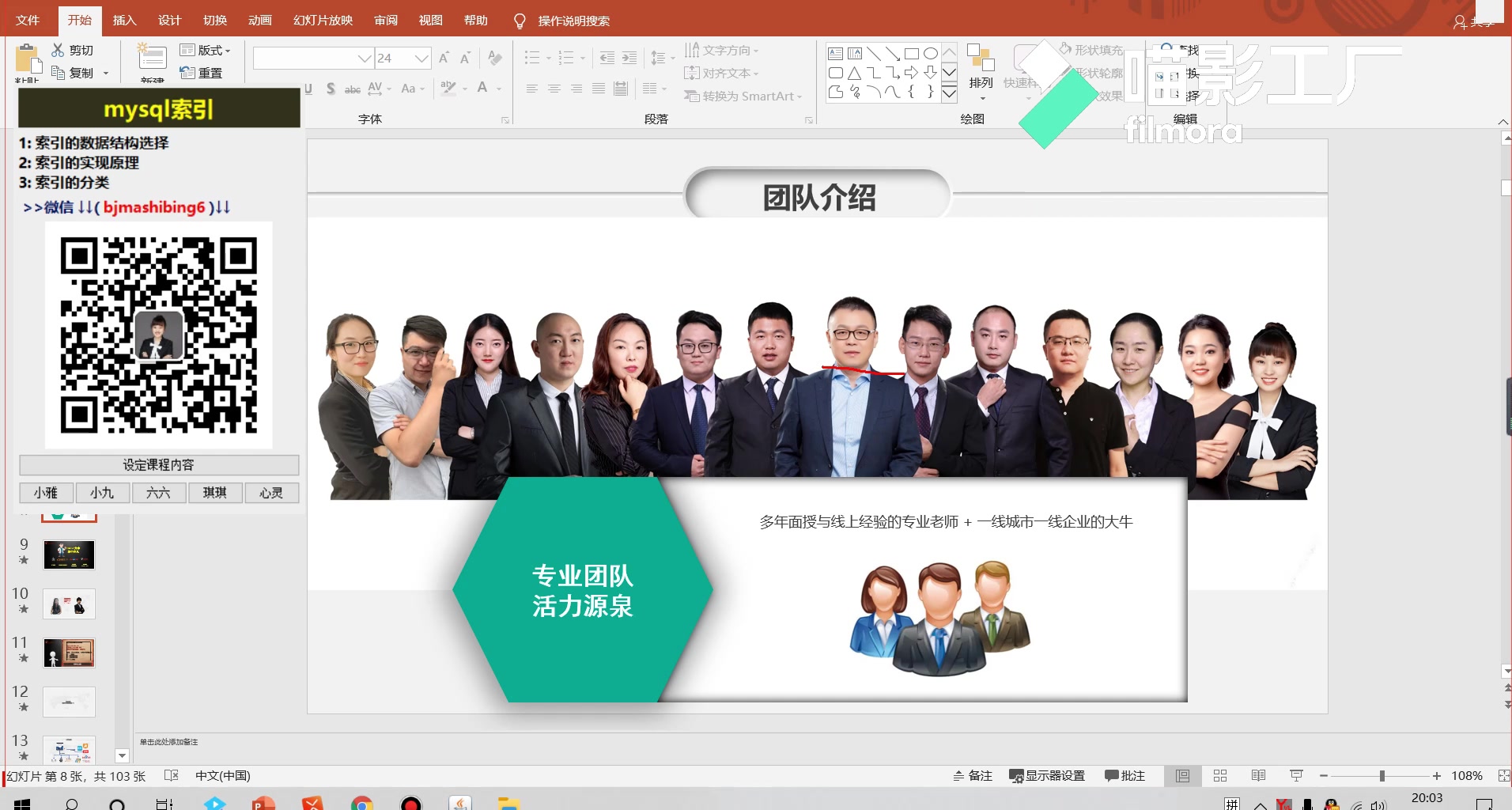Select the rectangle shape in gallery
The width and height of the screenshot is (1512, 810).
point(912,54)
